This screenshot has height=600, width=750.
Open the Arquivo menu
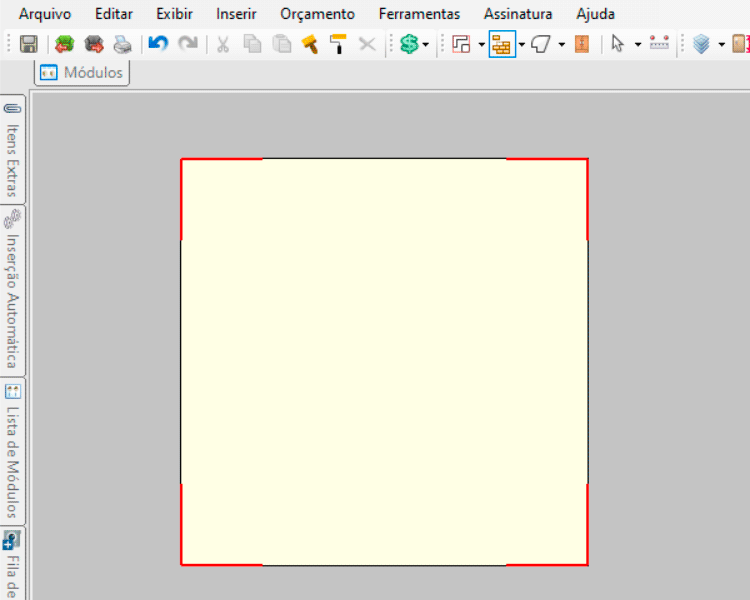pyautogui.click(x=45, y=14)
